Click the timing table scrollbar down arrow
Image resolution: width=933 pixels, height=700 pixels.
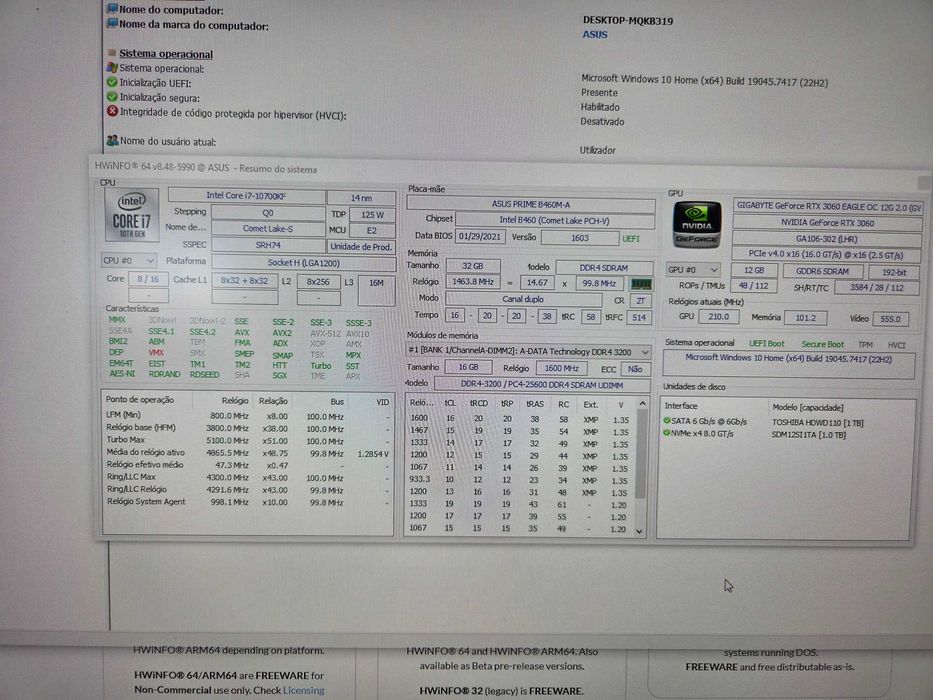640,531
